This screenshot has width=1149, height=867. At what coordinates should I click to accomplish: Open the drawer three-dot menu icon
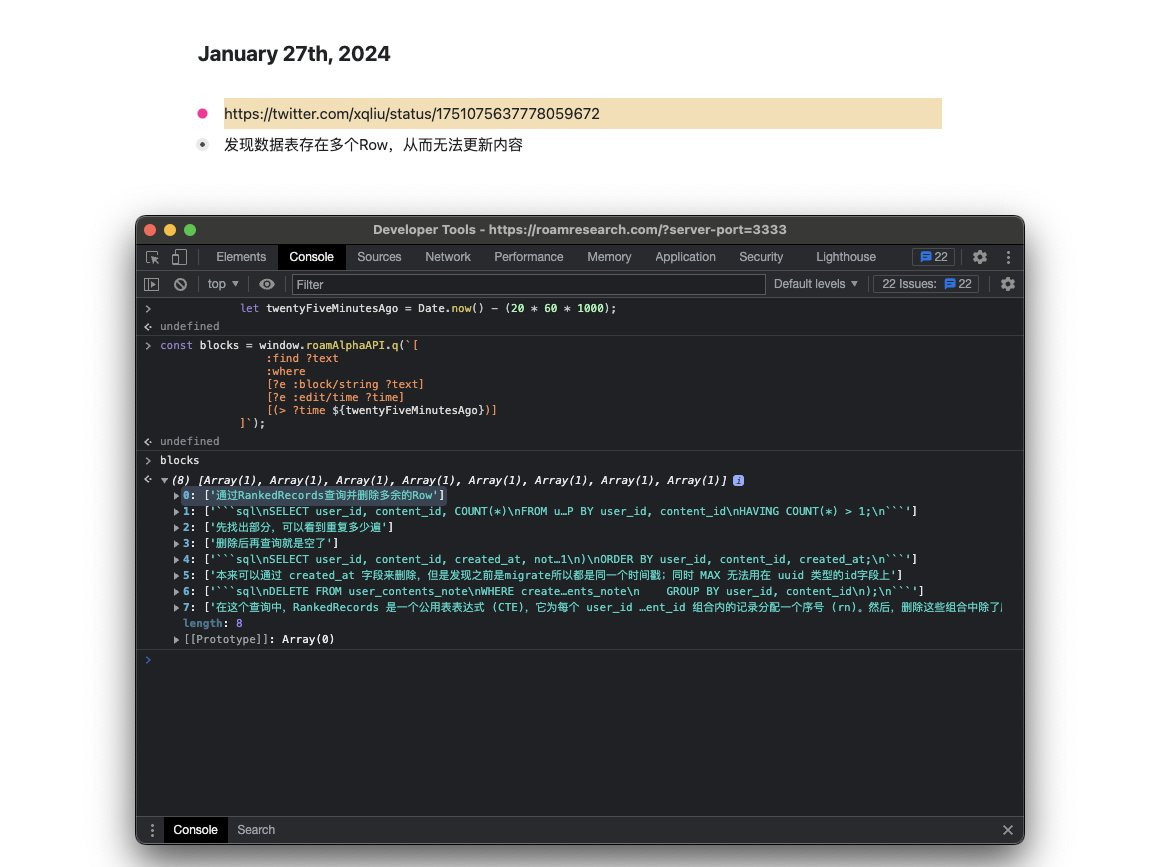152,830
